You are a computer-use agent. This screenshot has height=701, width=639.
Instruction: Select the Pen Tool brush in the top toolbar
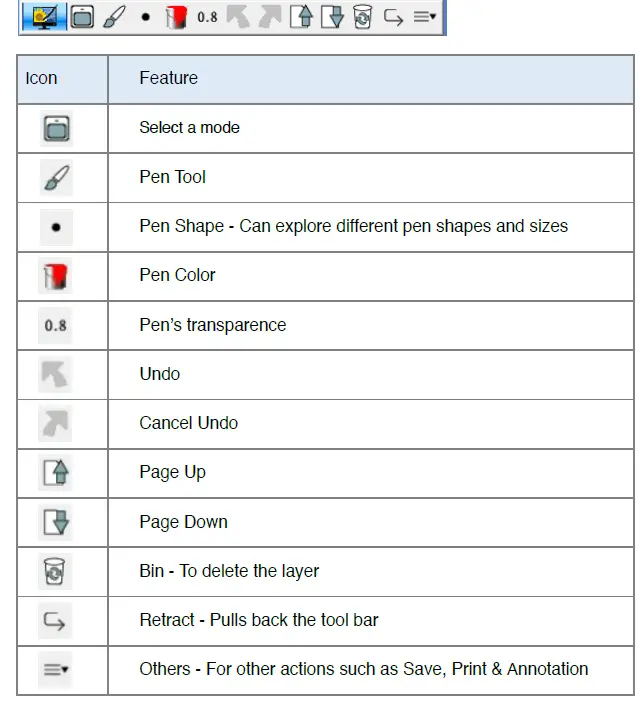pos(114,17)
